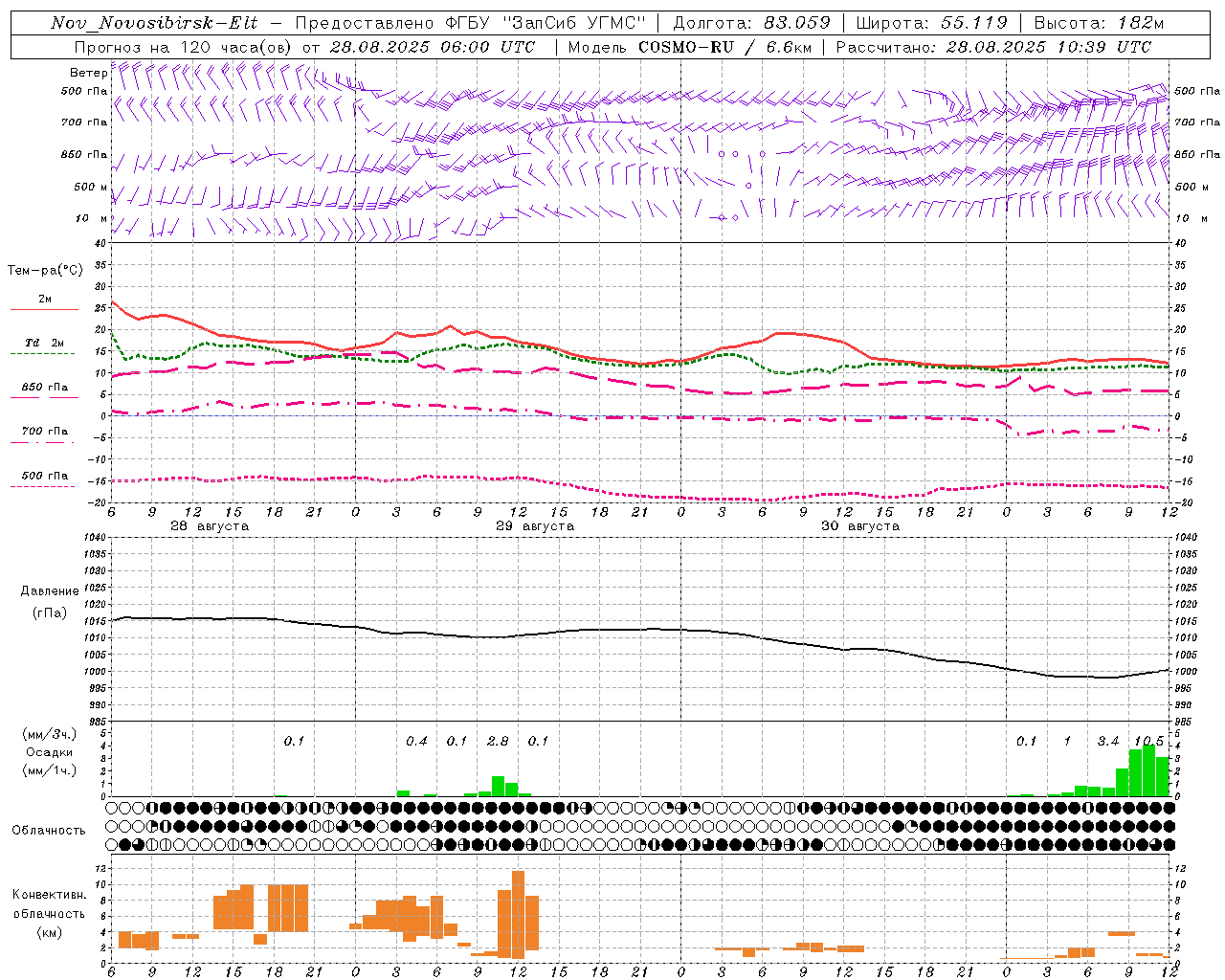The image size is (1225, 980).
Task: Click the model name "COSMO-RU / 6.6км"
Action: [724, 47]
